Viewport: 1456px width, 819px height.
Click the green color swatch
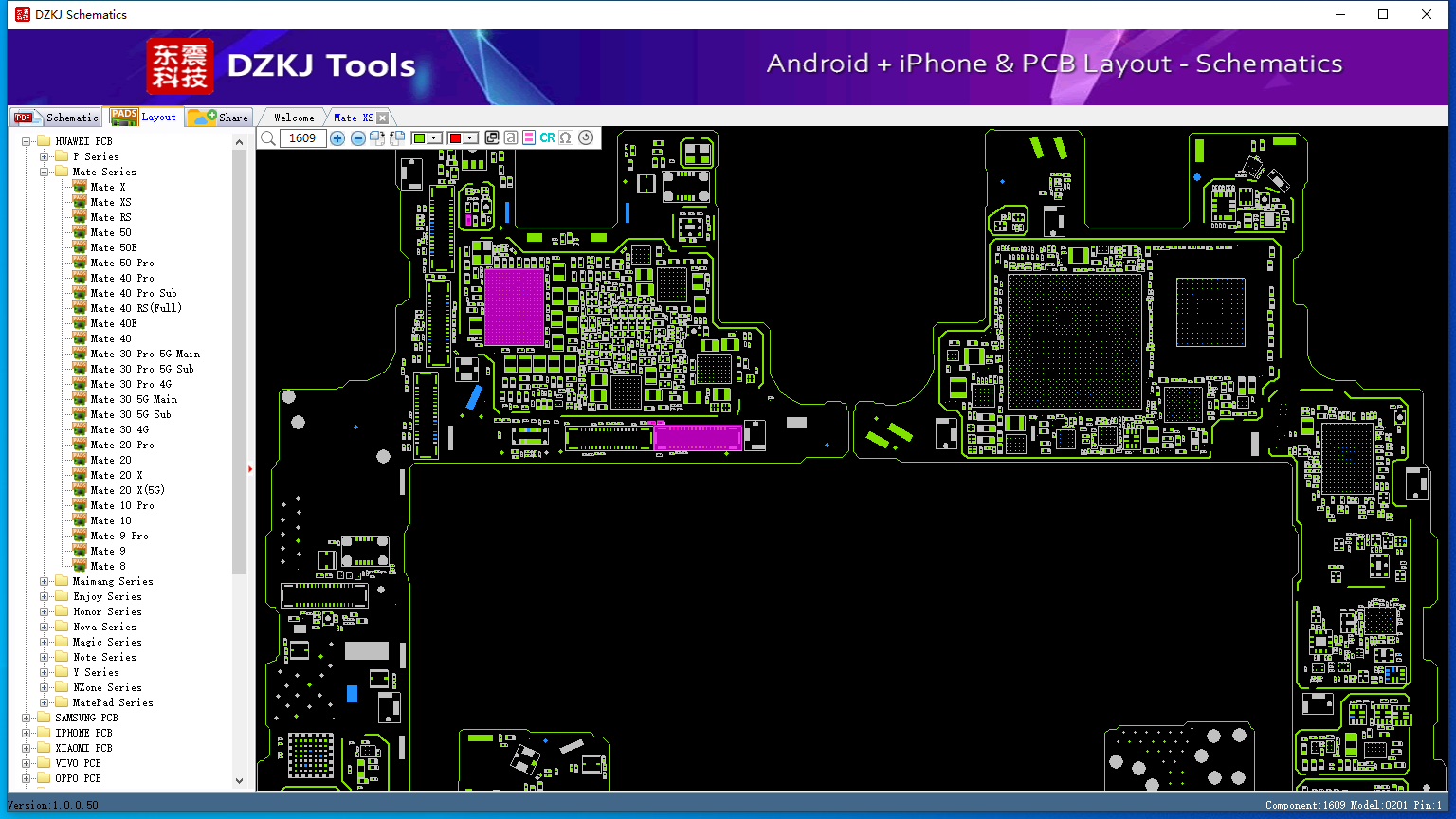point(419,138)
